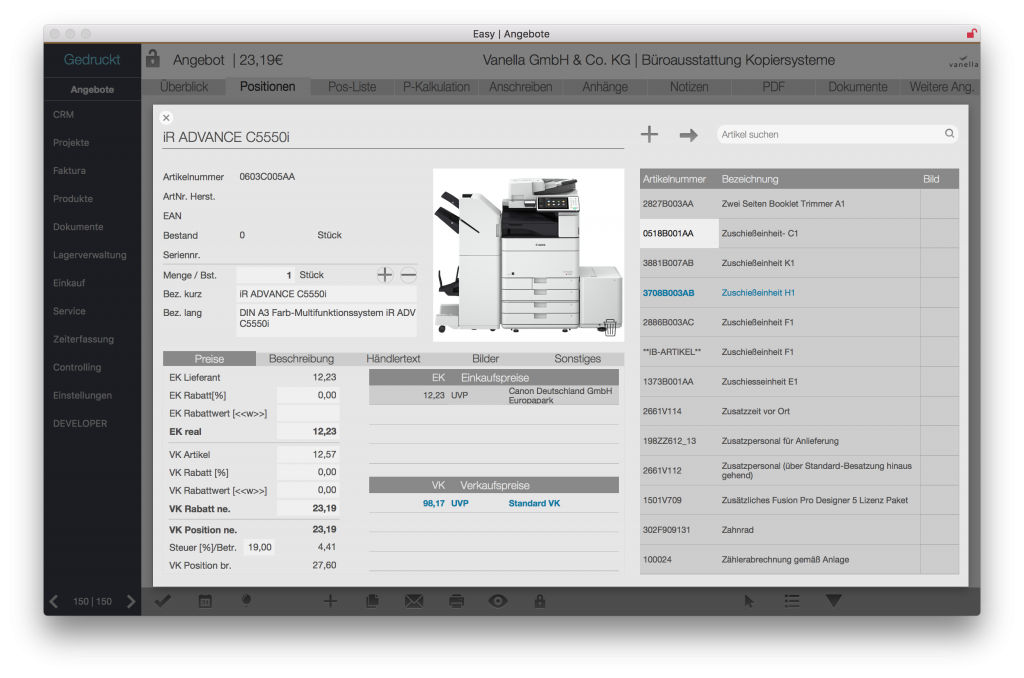The height and width of the screenshot is (678, 1024).
Task: Open Produkte in the sidebar
Action: (x=72, y=199)
